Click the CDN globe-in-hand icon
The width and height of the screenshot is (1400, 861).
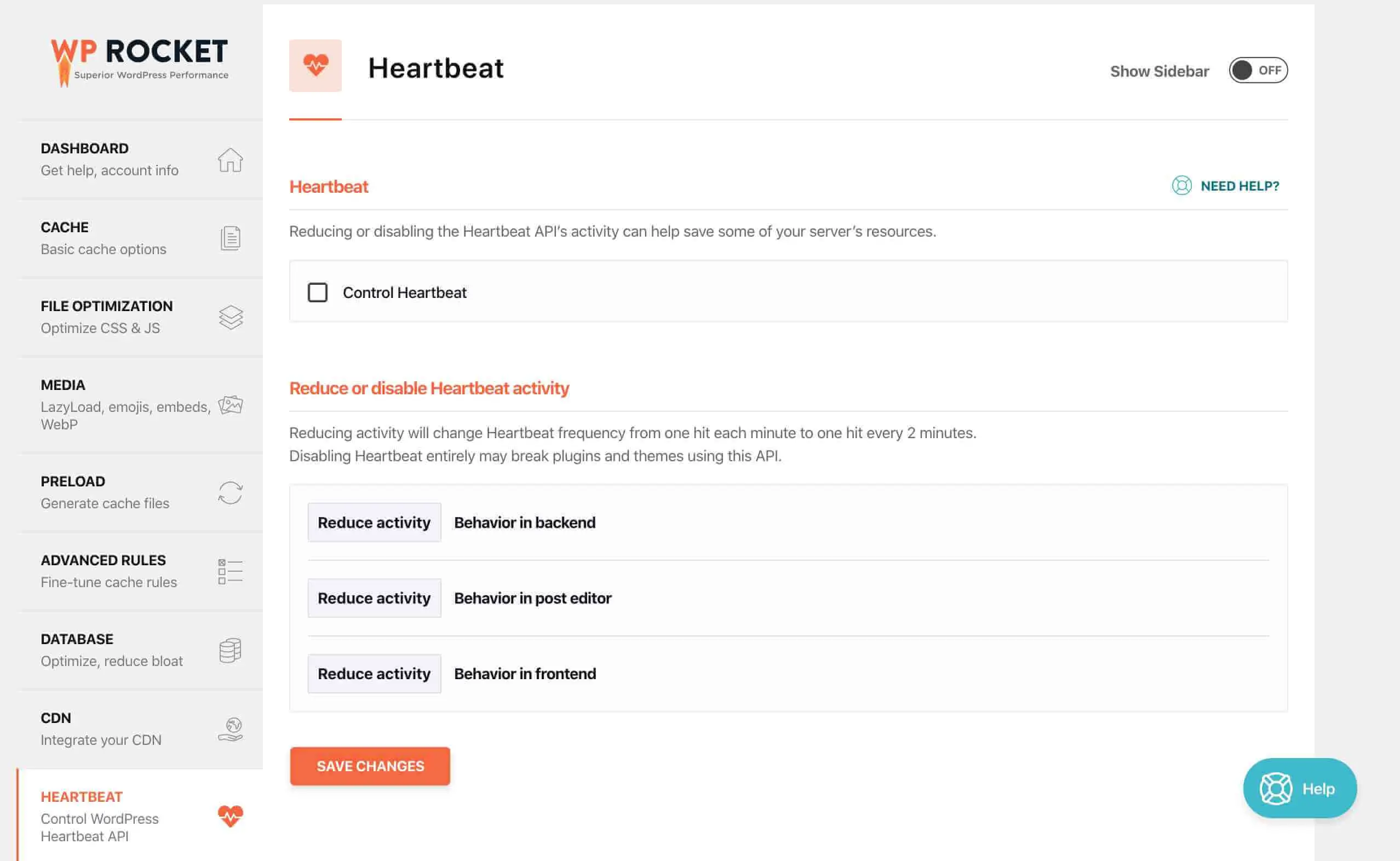[x=231, y=729]
